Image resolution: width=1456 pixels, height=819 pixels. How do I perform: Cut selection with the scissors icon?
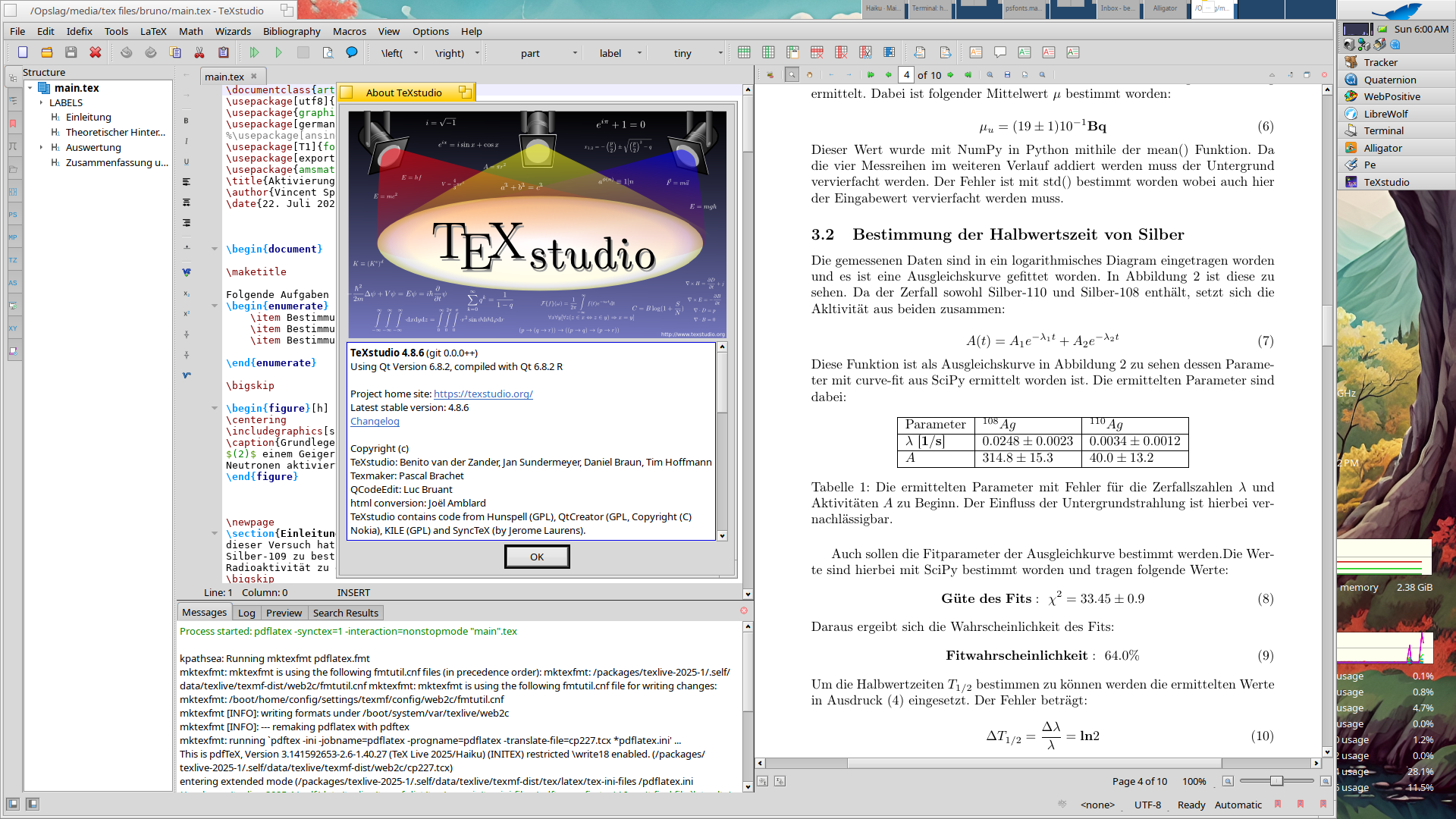point(199,52)
